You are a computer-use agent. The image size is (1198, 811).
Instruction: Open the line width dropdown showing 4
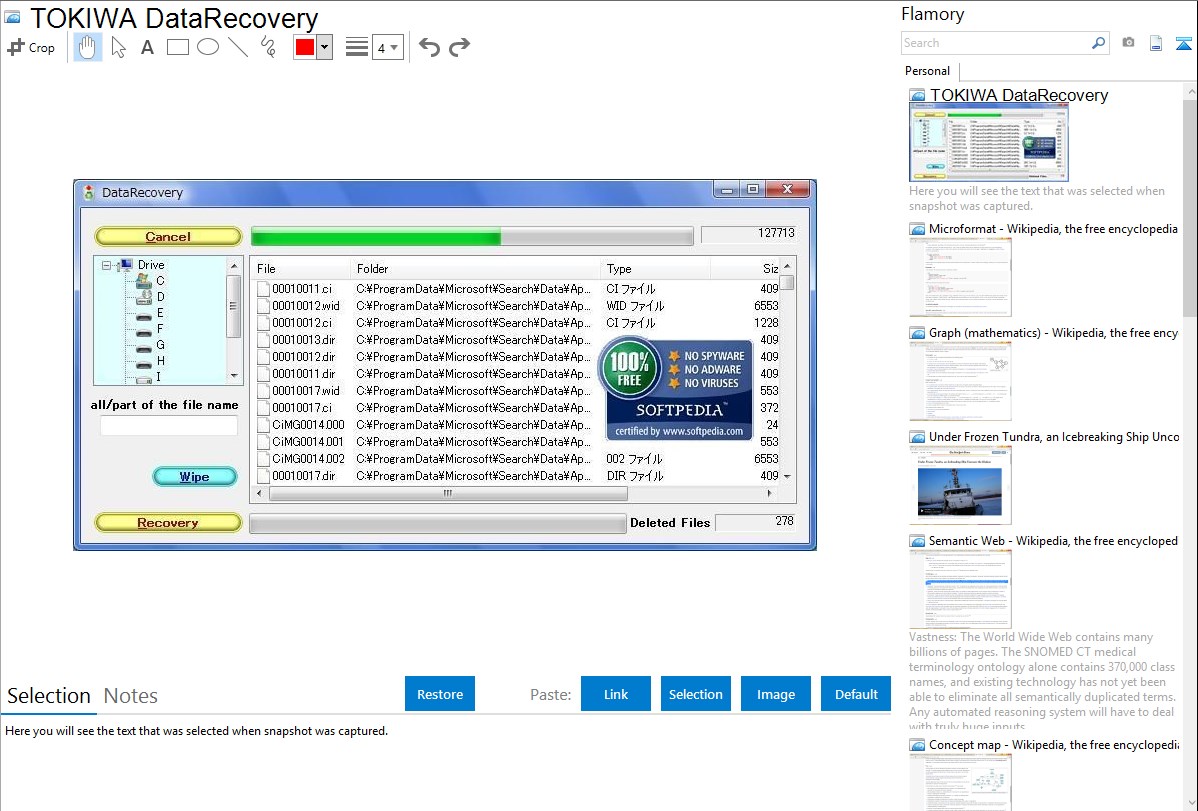pyautogui.click(x=388, y=47)
